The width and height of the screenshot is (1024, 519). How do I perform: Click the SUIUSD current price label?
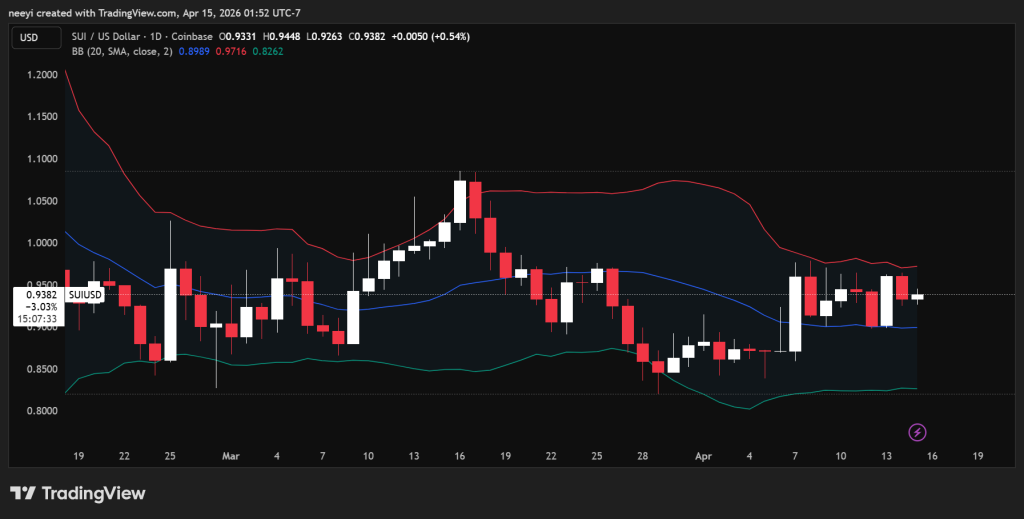click(84, 294)
